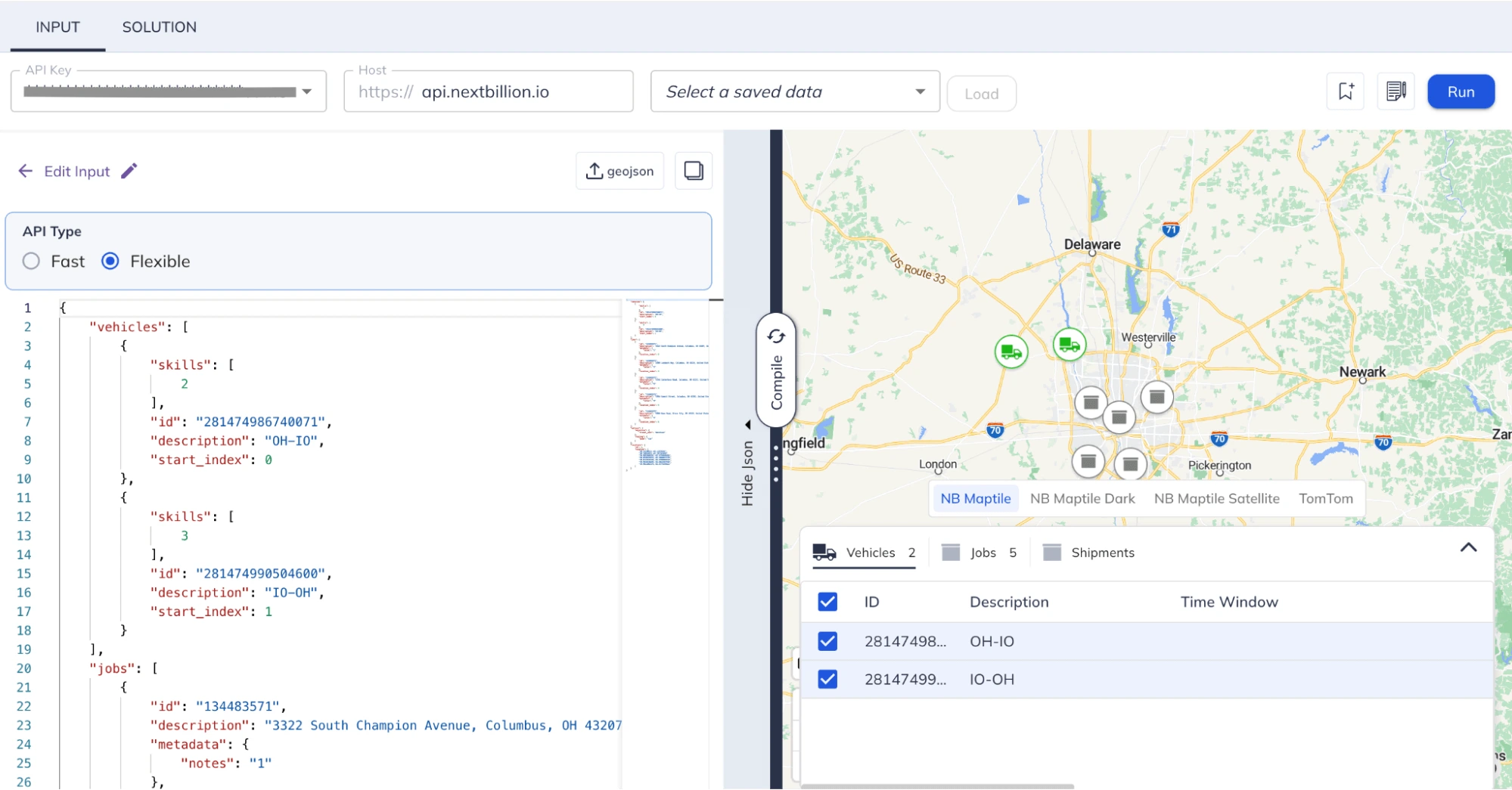Click the "jobs" key in the JSON editor

pyautogui.click(x=112, y=668)
